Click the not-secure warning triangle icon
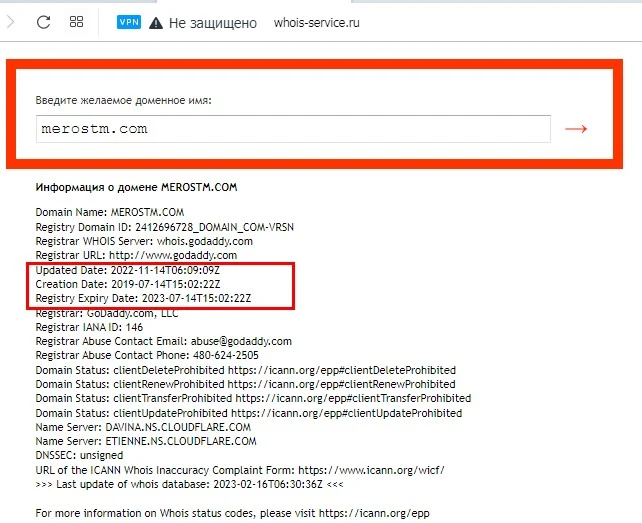This screenshot has height=523, width=642. pos(156,23)
